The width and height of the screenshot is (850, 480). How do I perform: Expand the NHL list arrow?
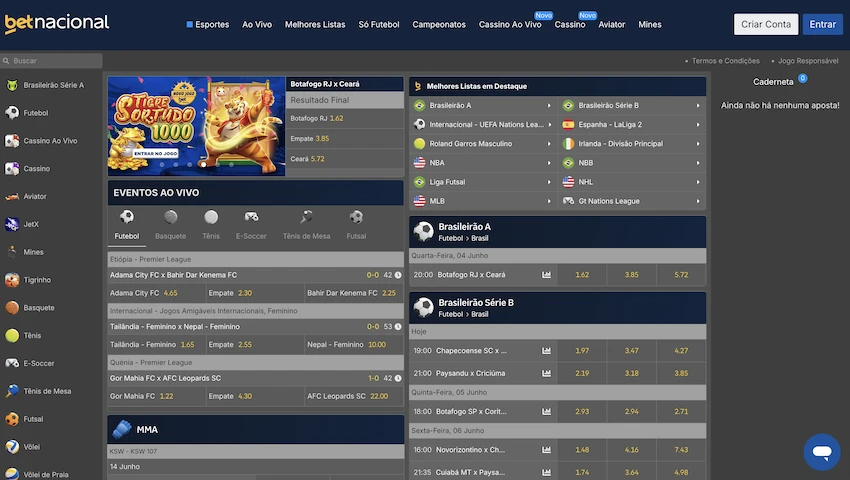tap(698, 182)
